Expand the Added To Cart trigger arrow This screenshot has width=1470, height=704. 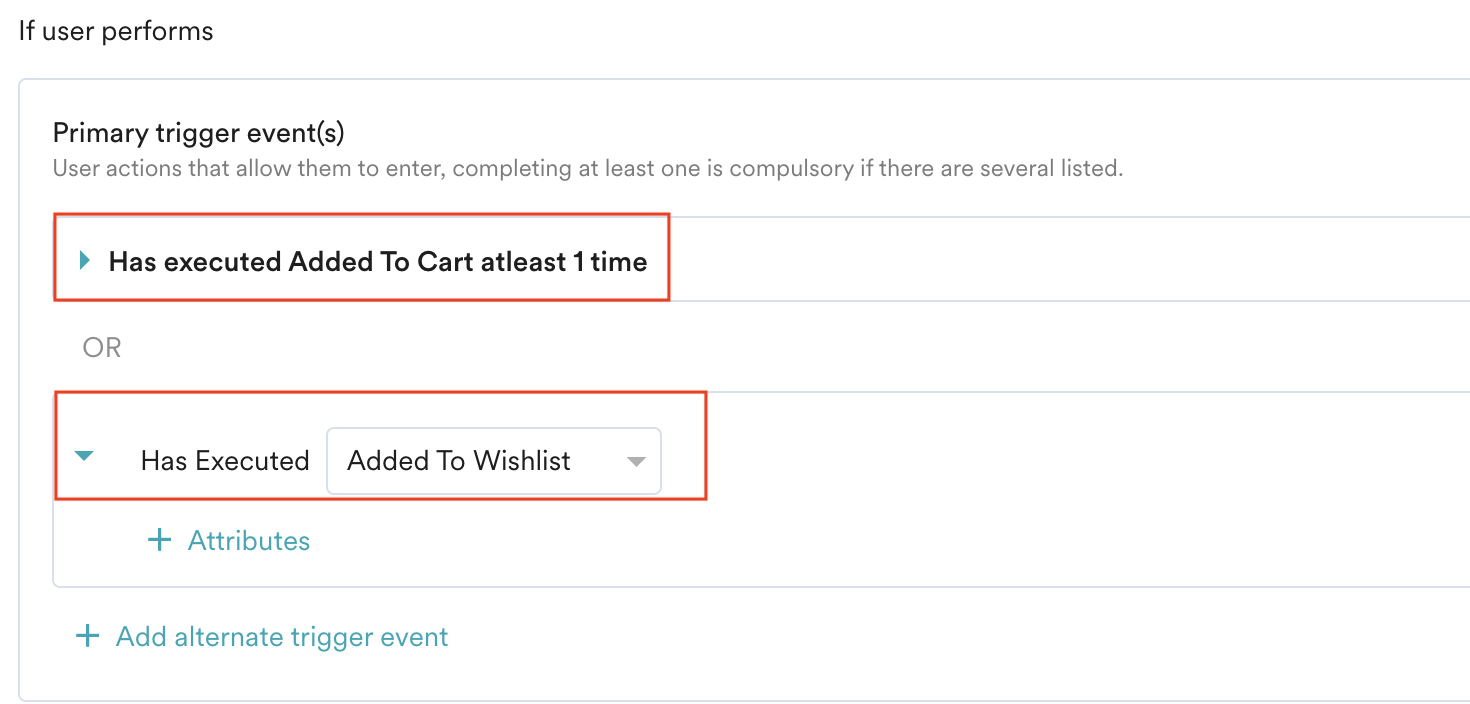coord(85,261)
